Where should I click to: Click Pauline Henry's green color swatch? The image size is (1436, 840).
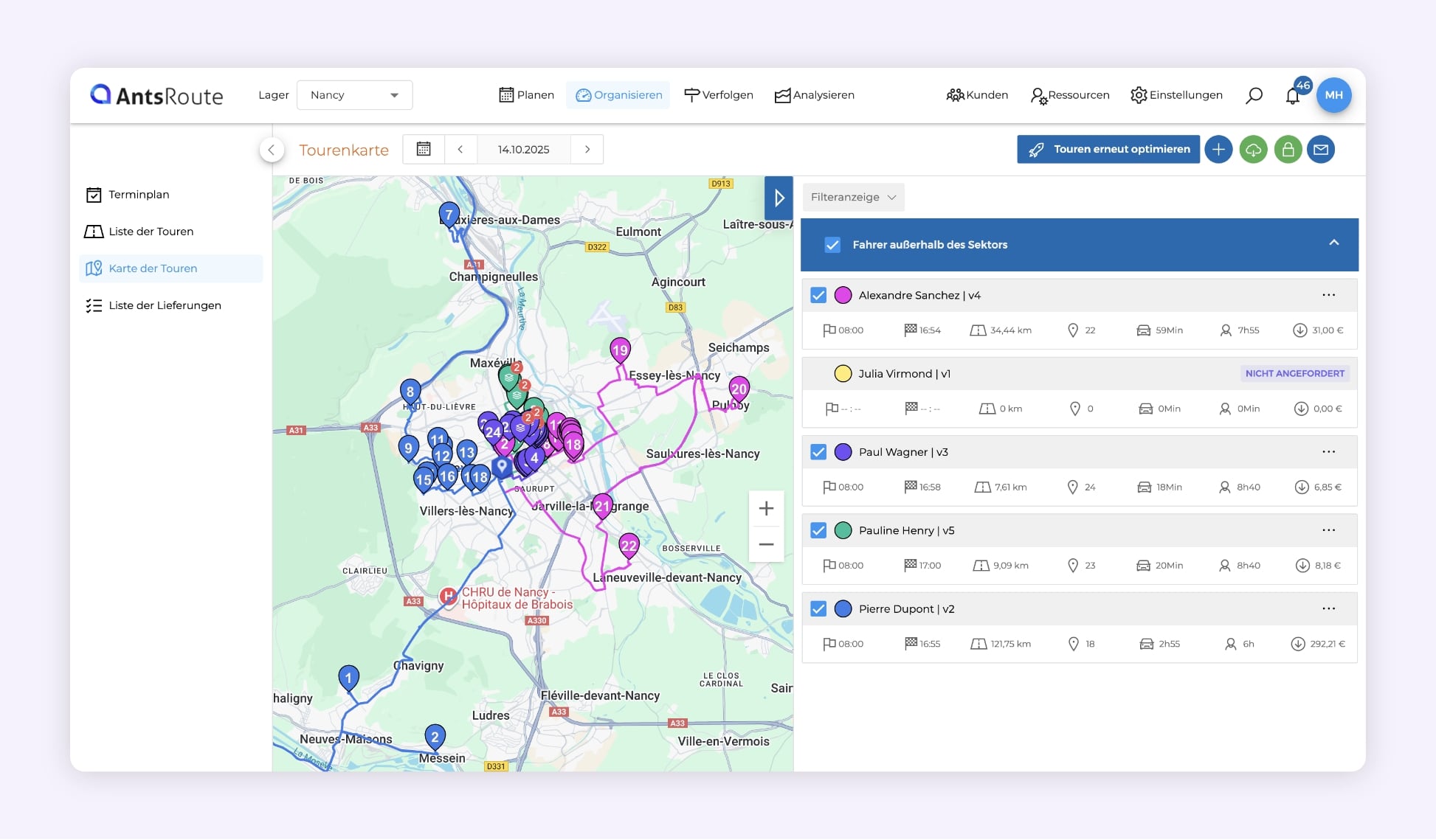coord(843,530)
